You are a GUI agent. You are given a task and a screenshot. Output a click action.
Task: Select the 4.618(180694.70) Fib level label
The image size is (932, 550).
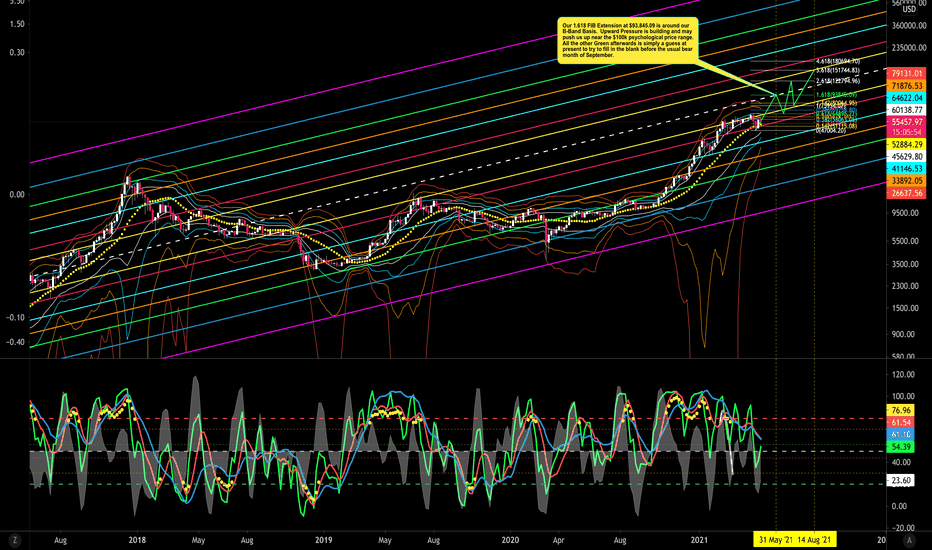pyautogui.click(x=837, y=61)
